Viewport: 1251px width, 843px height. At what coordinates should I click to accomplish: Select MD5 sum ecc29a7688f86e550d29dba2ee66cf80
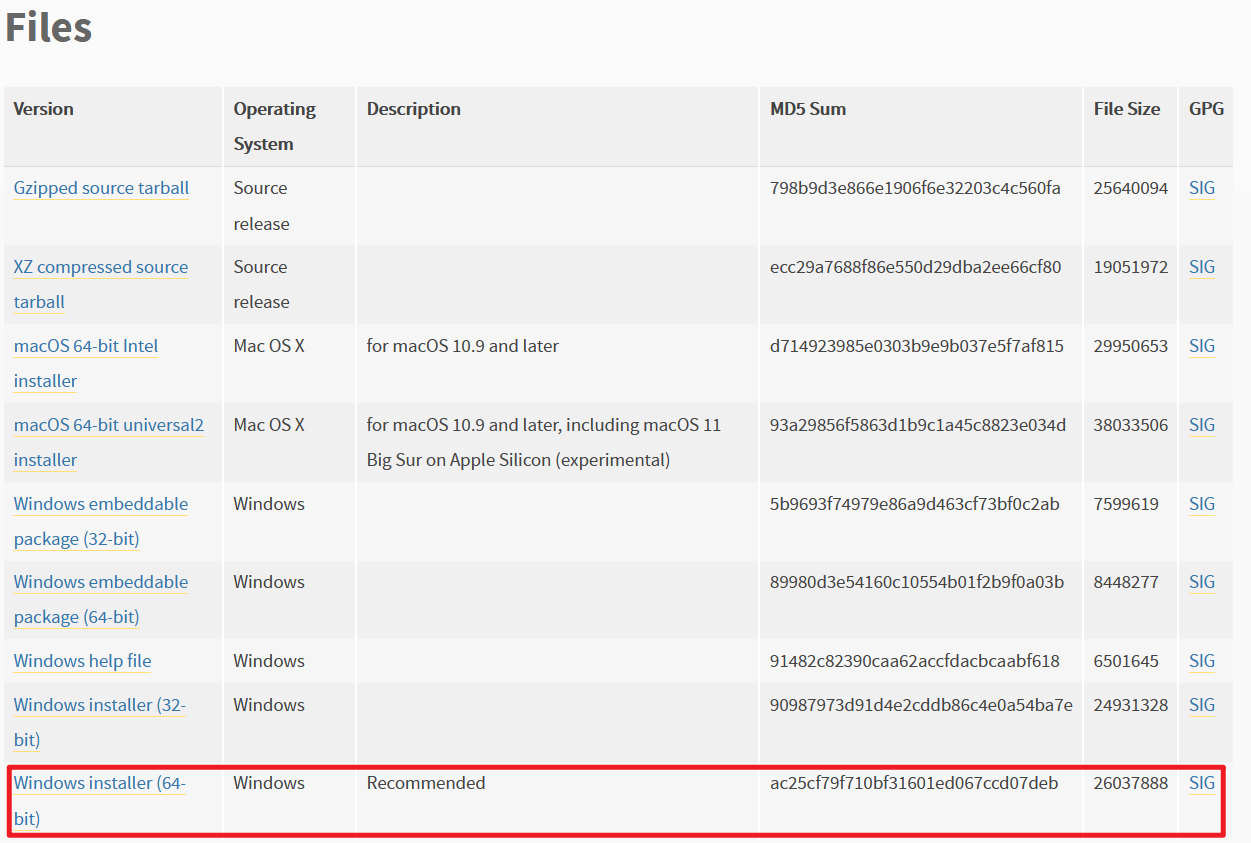(x=915, y=267)
